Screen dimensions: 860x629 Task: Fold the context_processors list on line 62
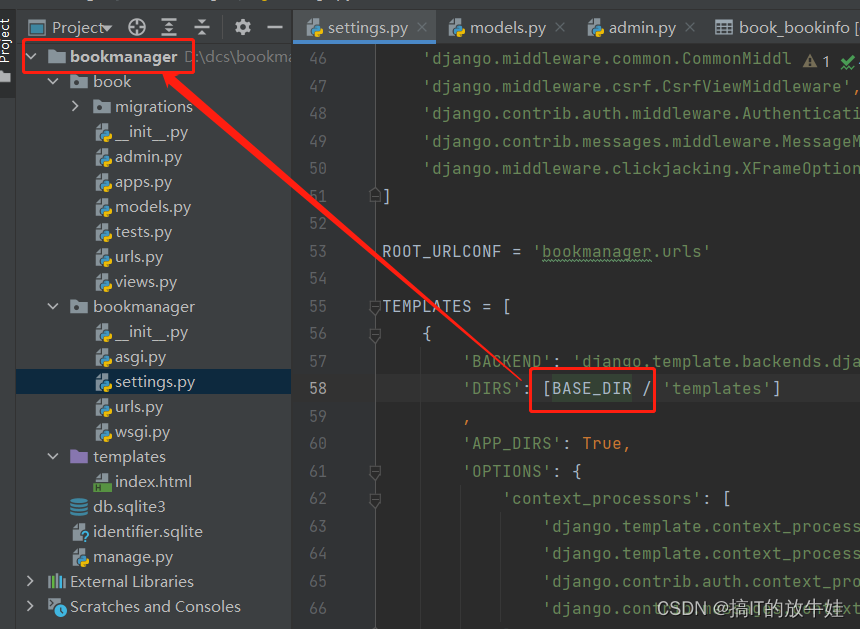click(x=375, y=499)
